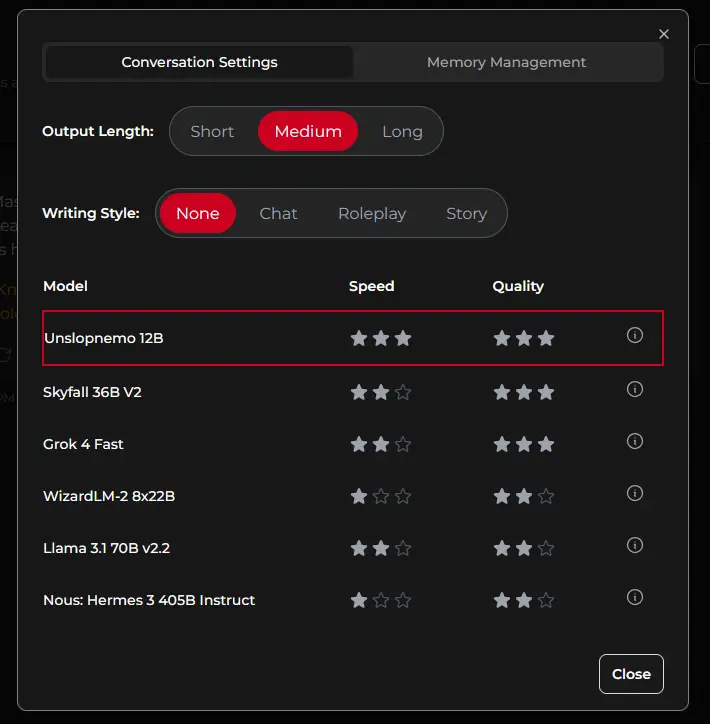Viewport: 710px width, 724px height.
Task: View info icon for WizardLM-2 8x22B
Action: [x=634, y=494]
